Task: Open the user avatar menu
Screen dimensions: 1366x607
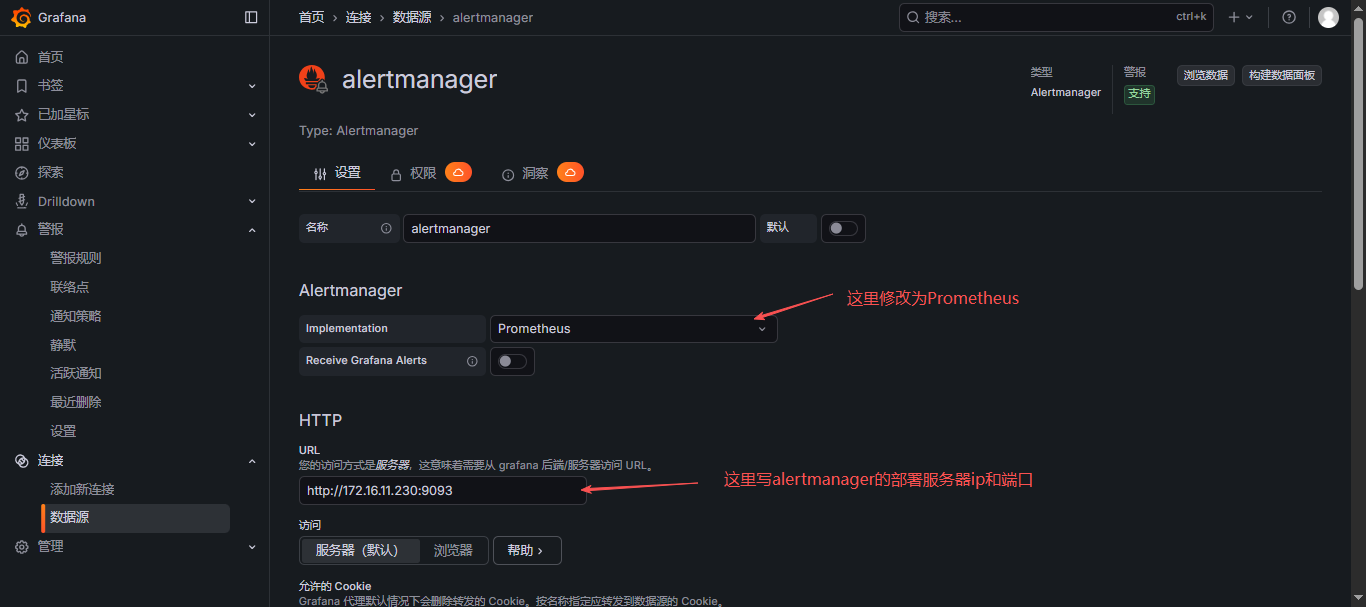Action: (x=1328, y=17)
